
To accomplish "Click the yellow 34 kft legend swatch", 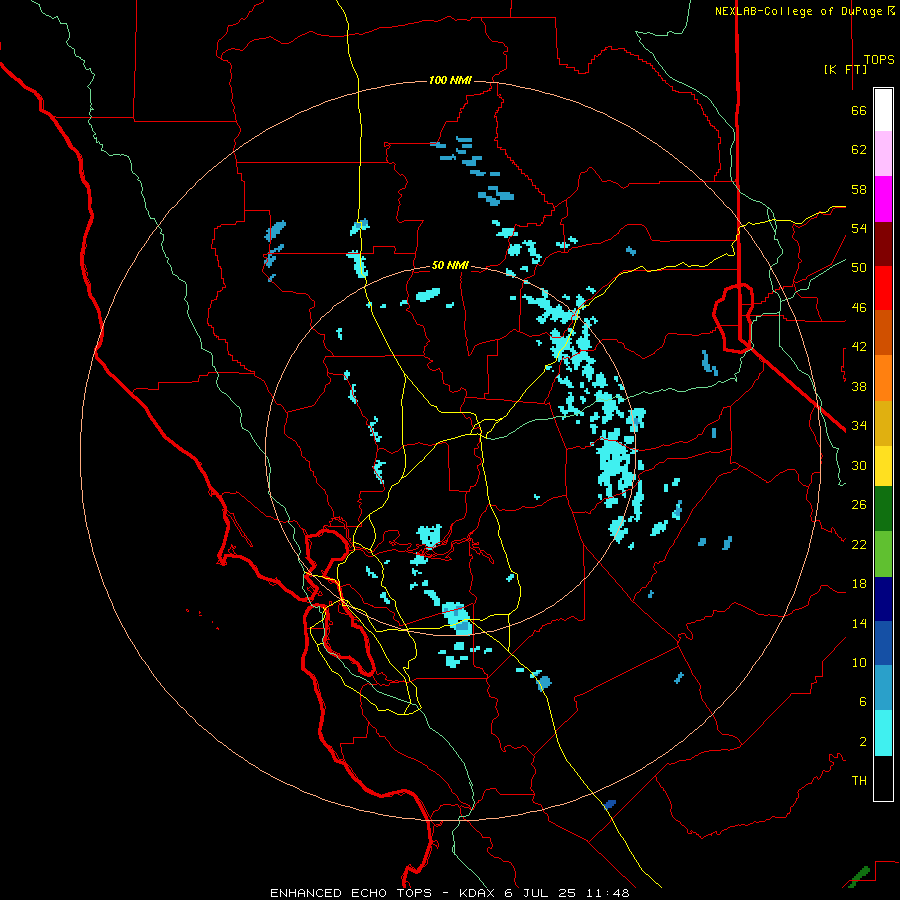I will (x=883, y=466).
